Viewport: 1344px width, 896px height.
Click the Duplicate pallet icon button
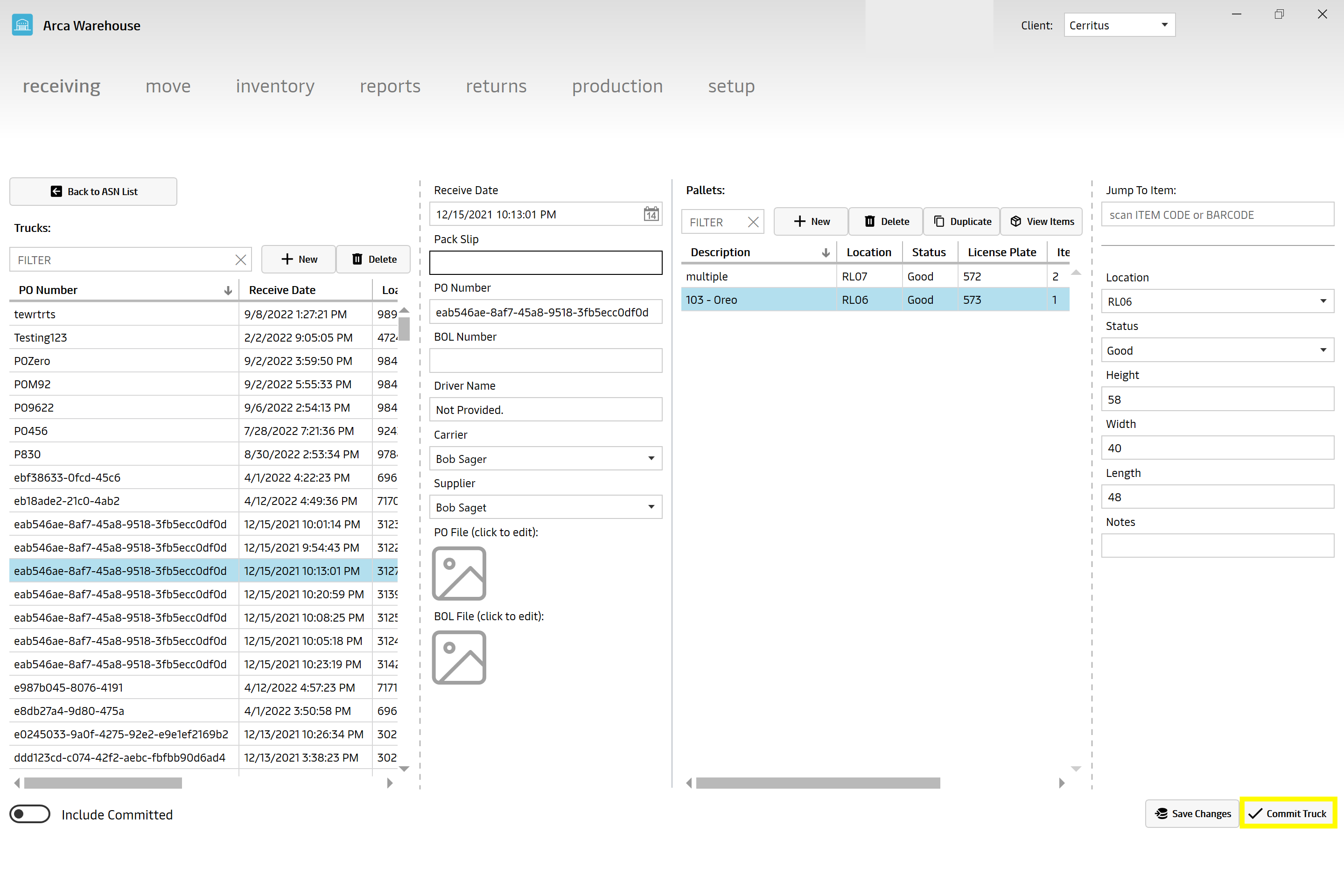(961, 221)
